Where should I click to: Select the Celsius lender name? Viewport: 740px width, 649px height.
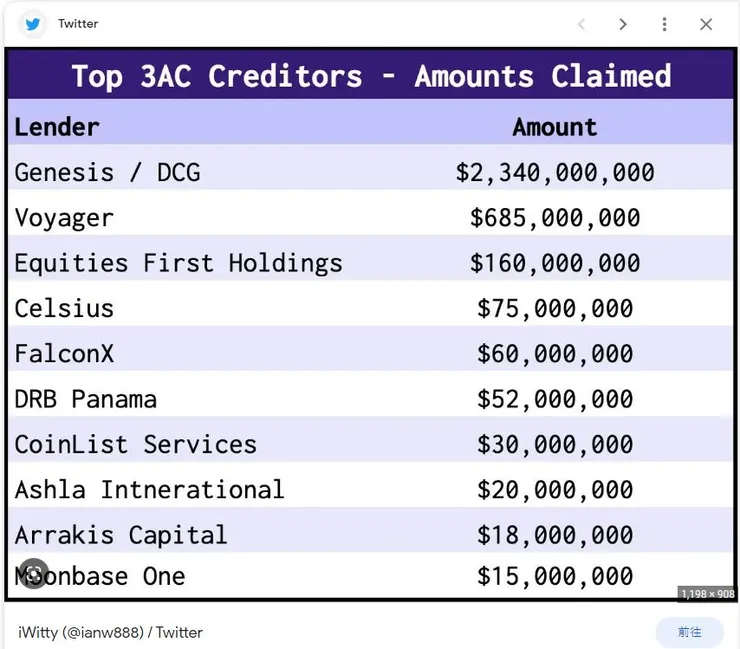64,308
